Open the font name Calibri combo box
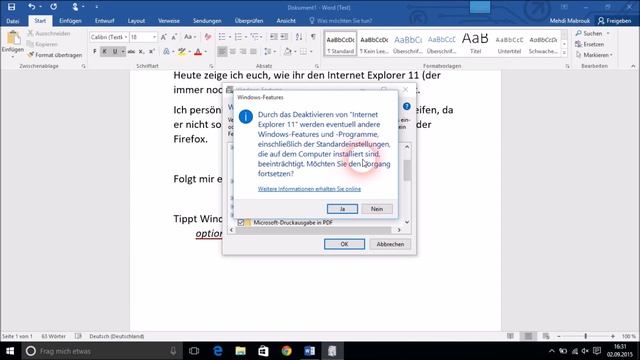The height and width of the screenshot is (360, 640). [x=109, y=37]
